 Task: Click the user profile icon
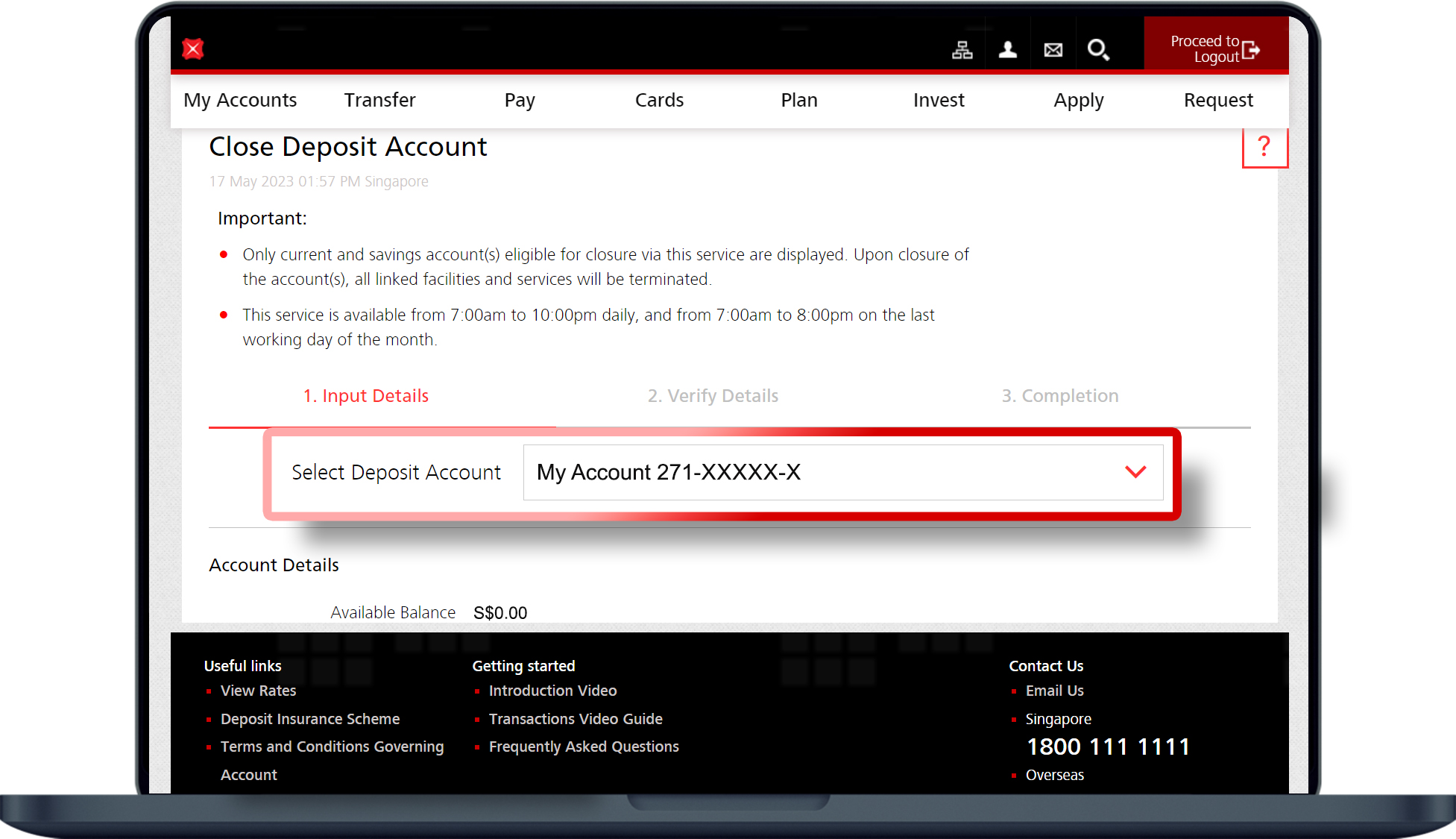[1008, 50]
